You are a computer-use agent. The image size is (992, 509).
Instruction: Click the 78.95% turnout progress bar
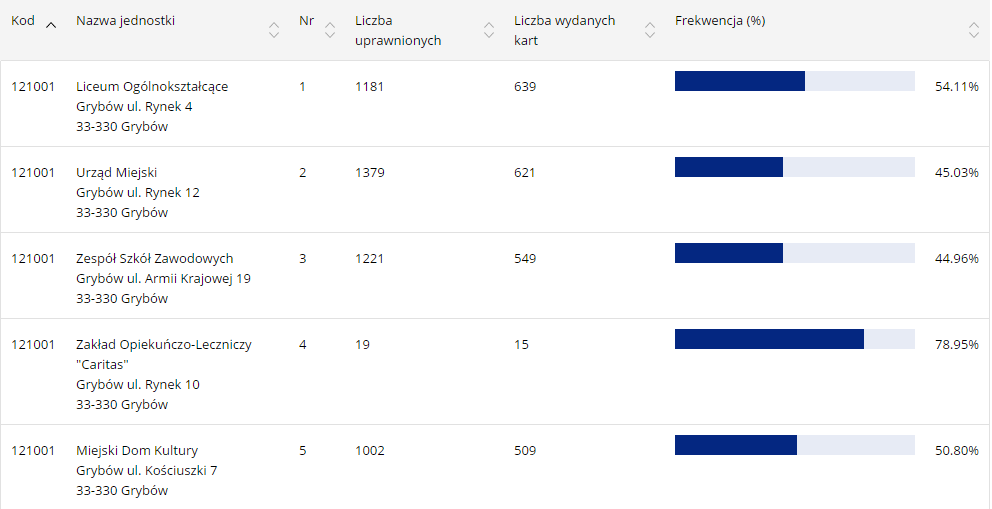click(x=794, y=339)
